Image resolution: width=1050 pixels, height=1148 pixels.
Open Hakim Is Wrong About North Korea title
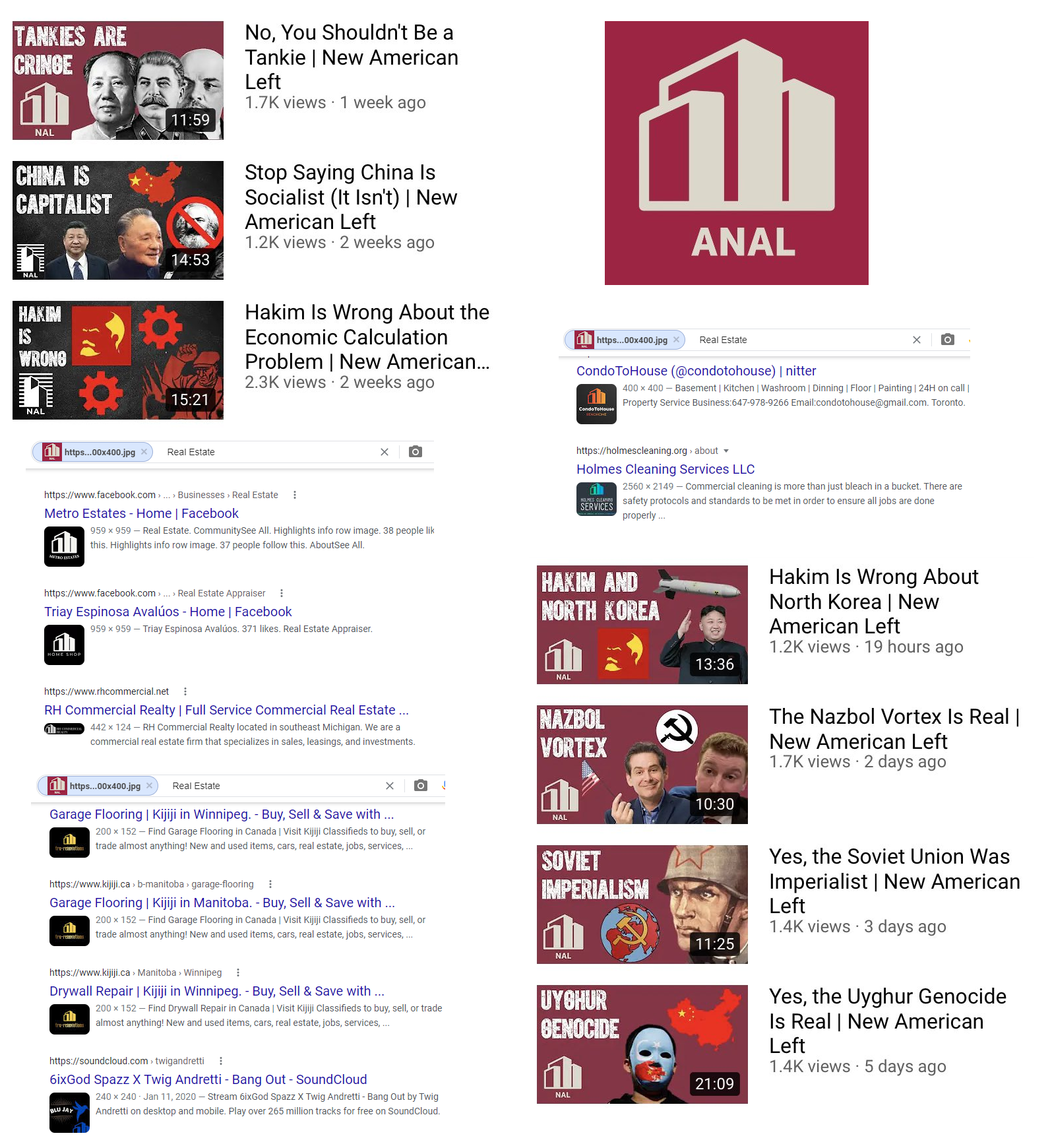point(874,602)
